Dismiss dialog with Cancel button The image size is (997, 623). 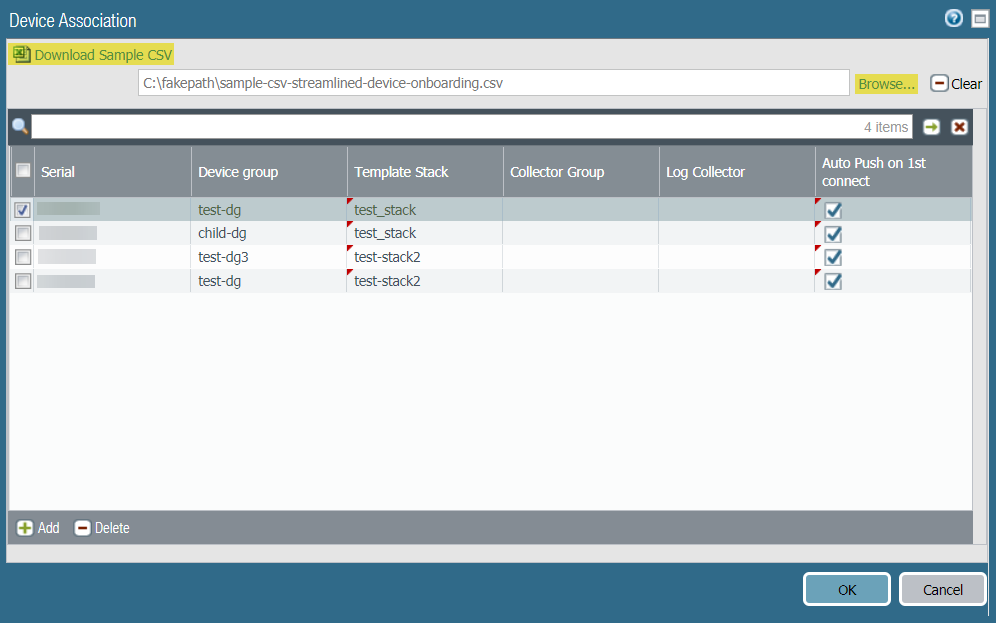[x=943, y=589]
